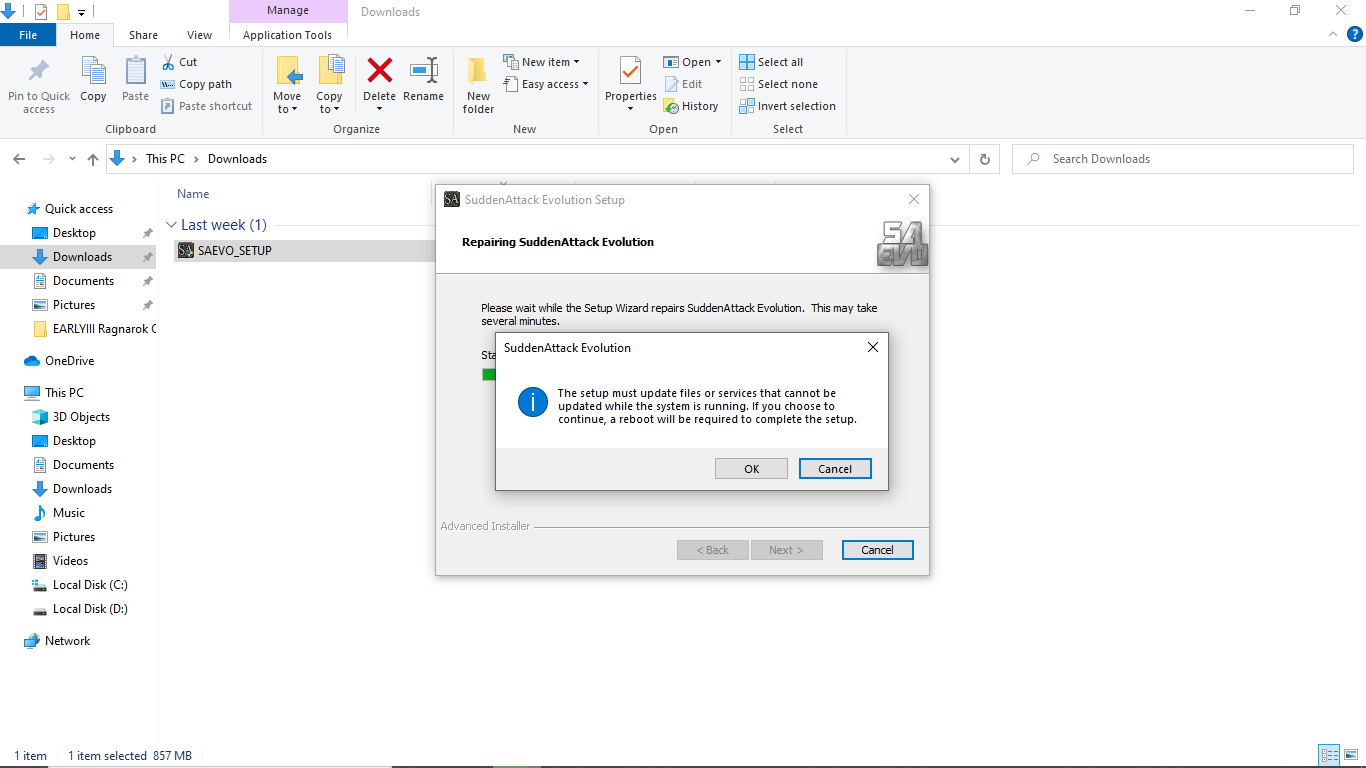The image size is (1366, 768).
Task: Select Network in navigation pane
Action: click(x=67, y=641)
